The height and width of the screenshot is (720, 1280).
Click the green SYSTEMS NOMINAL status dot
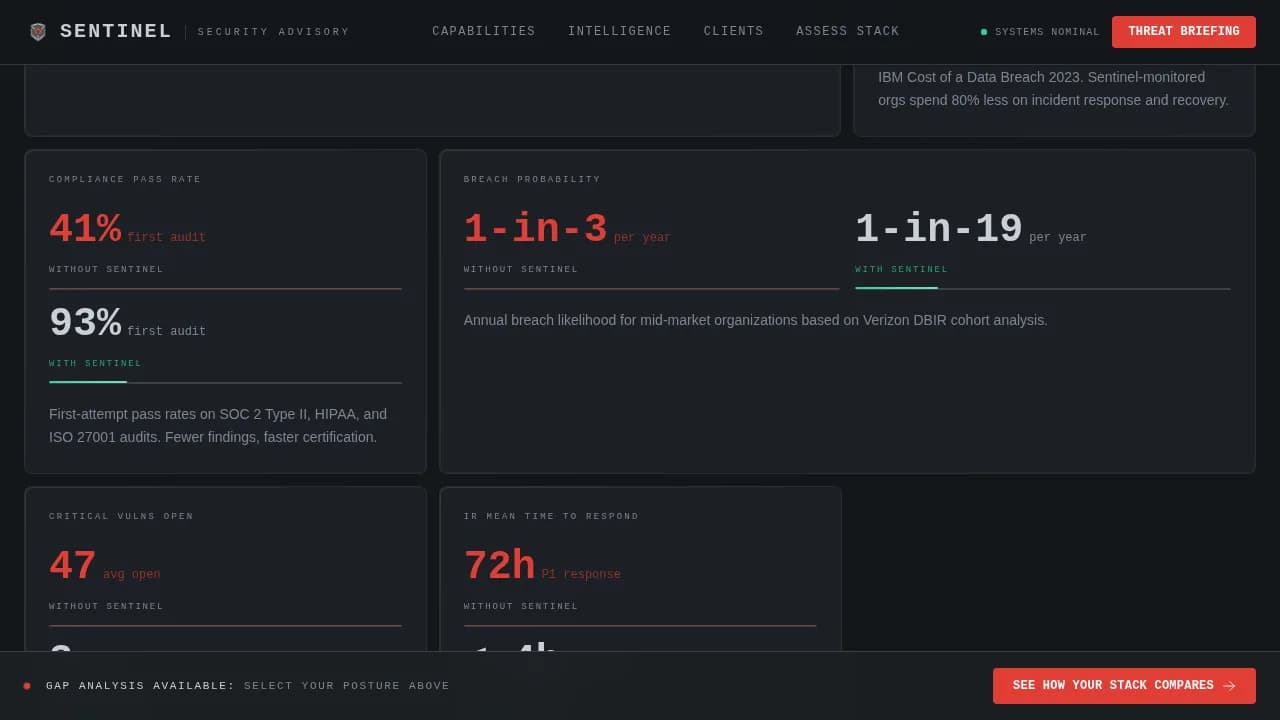[984, 32]
